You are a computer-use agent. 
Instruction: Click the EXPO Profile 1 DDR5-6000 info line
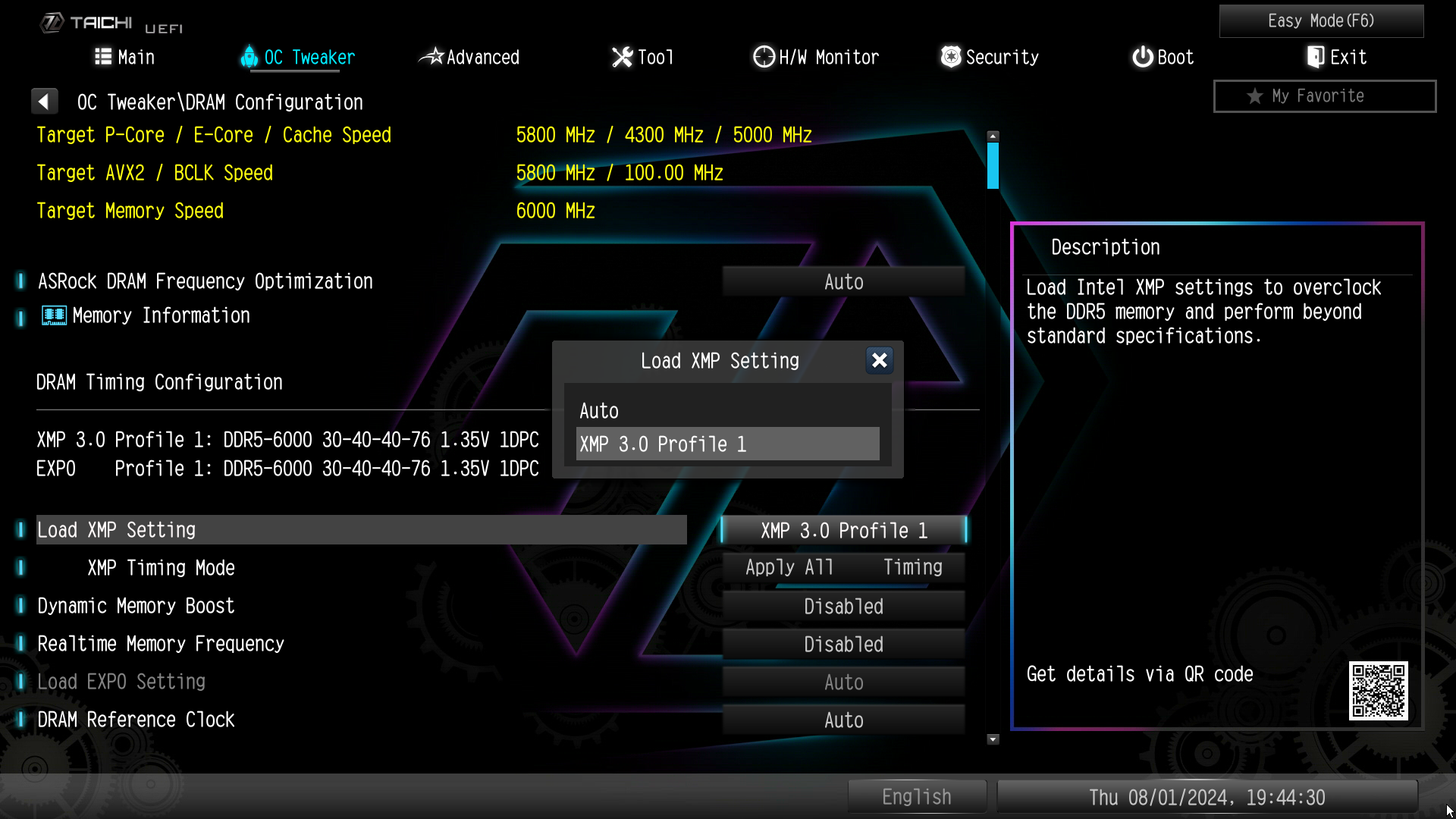click(x=287, y=469)
